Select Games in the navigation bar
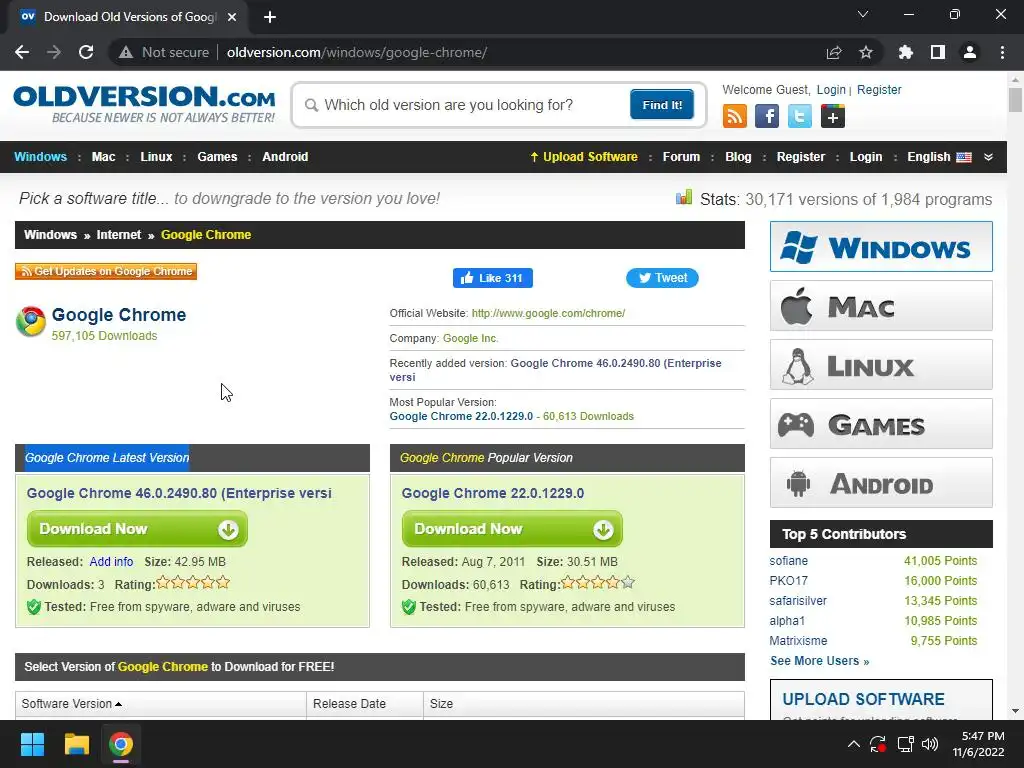1024x768 pixels. [217, 157]
